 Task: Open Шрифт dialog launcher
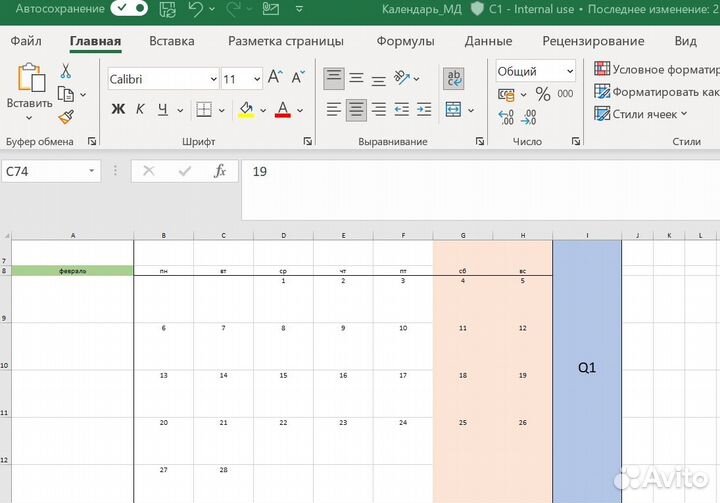point(308,141)
